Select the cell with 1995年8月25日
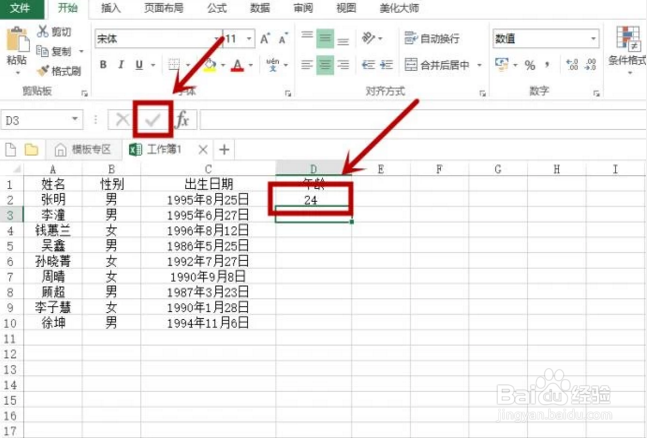Viewport: 648px width, 438px height. coord(208,200)
